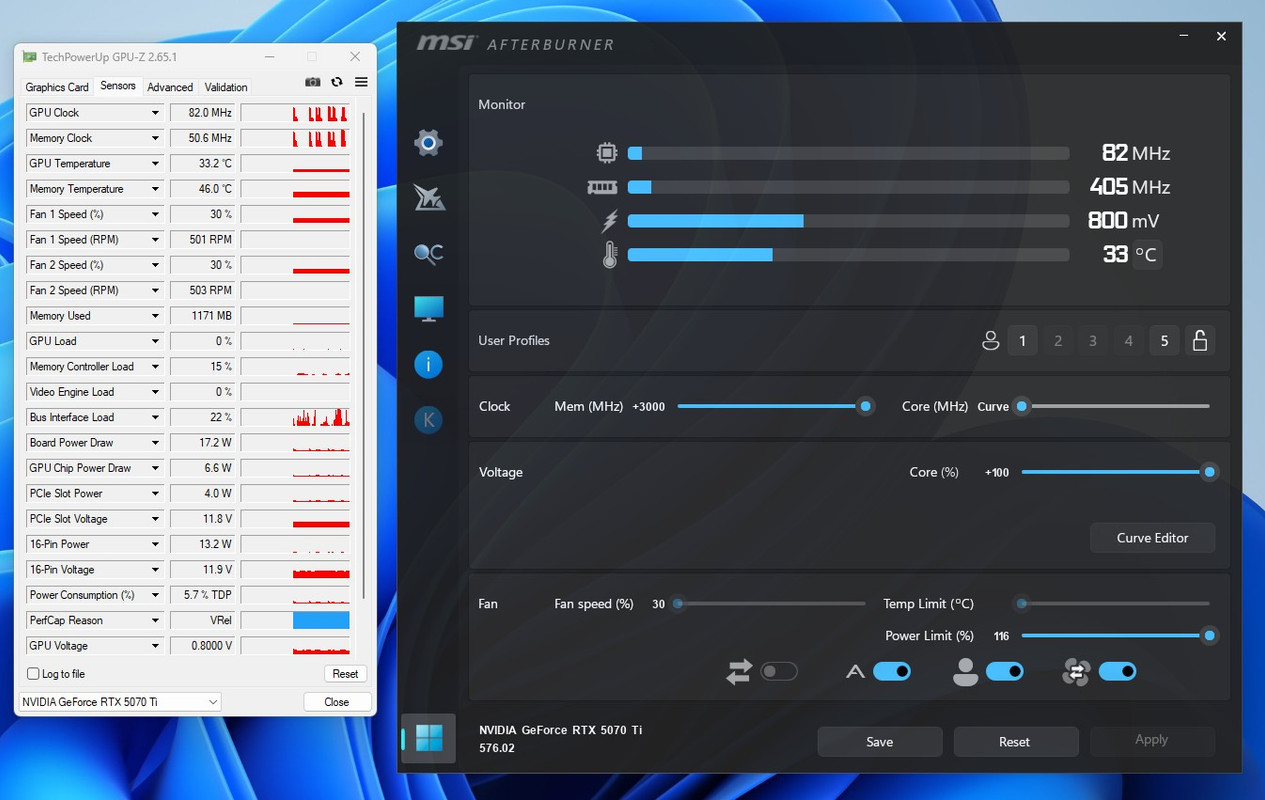
Task: Toggle the user-defined fan switch
Action: coord(1005,672)
